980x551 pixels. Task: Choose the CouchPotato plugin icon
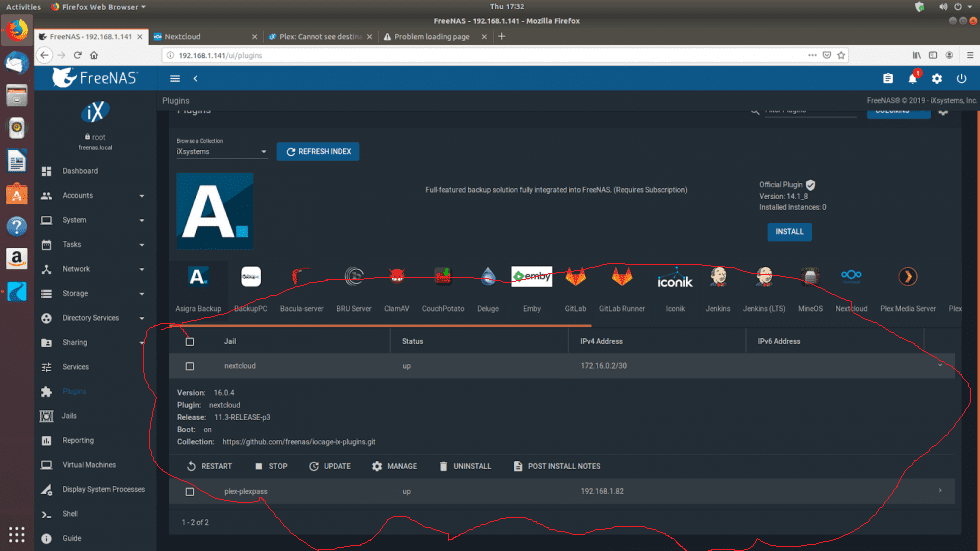click(x=442, y=276)
